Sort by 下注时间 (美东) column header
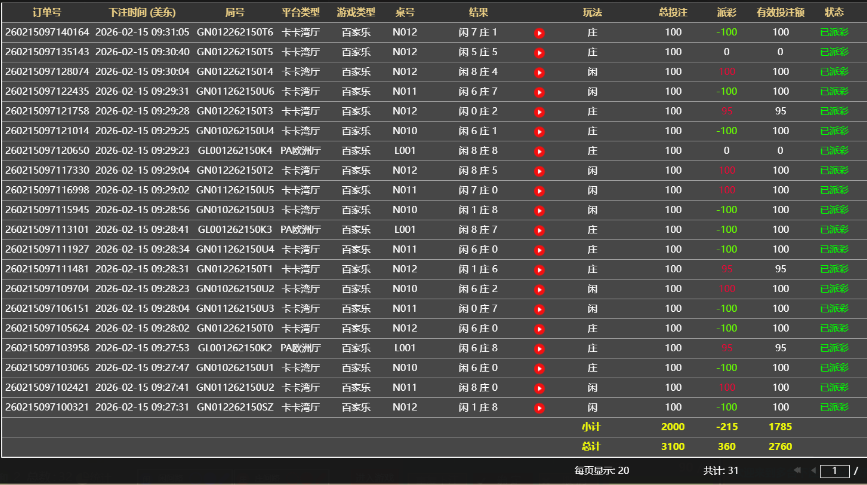The image size is (867, 485). coord(142,12)
